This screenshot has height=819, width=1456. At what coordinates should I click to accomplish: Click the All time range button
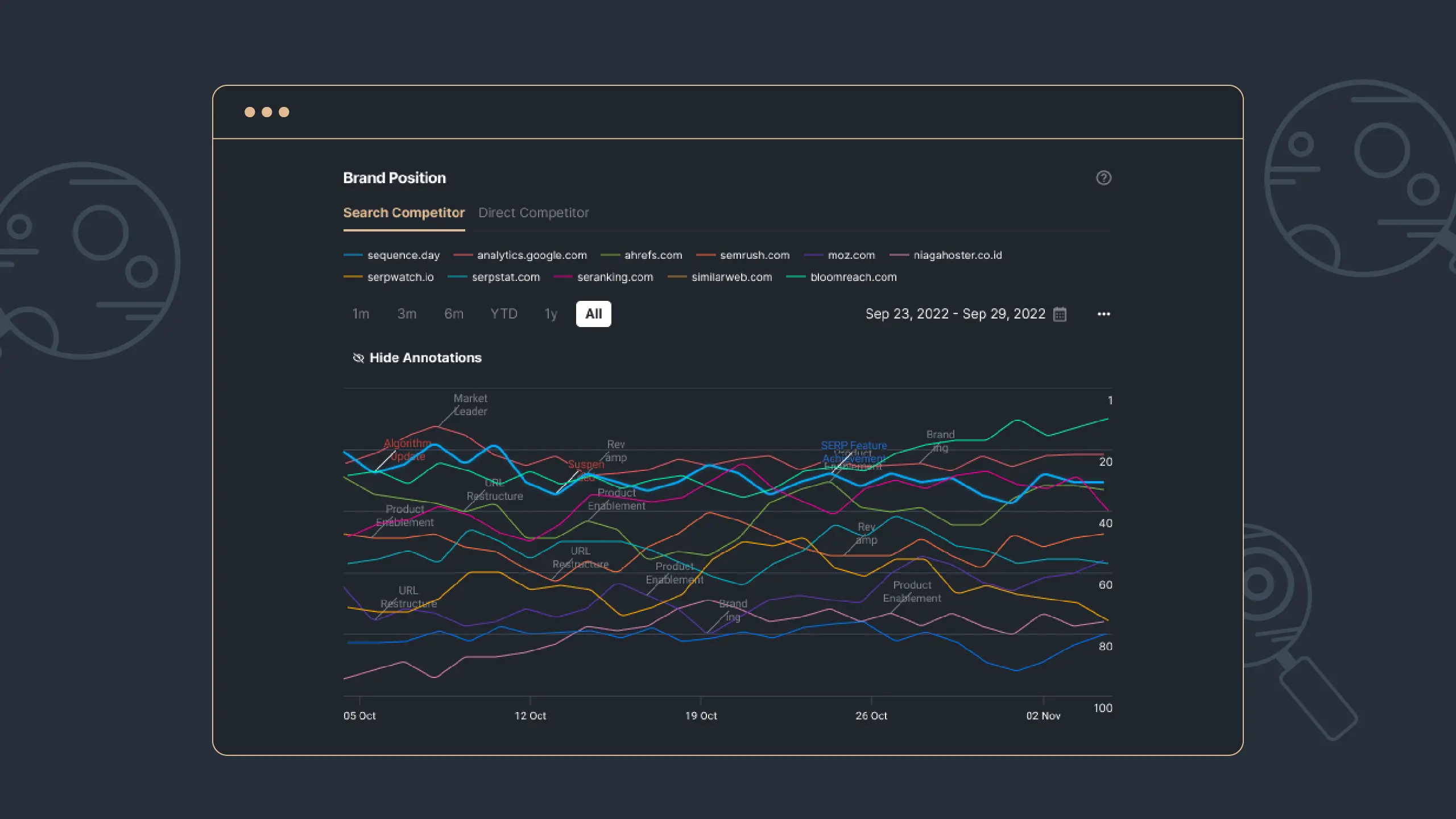593,313
